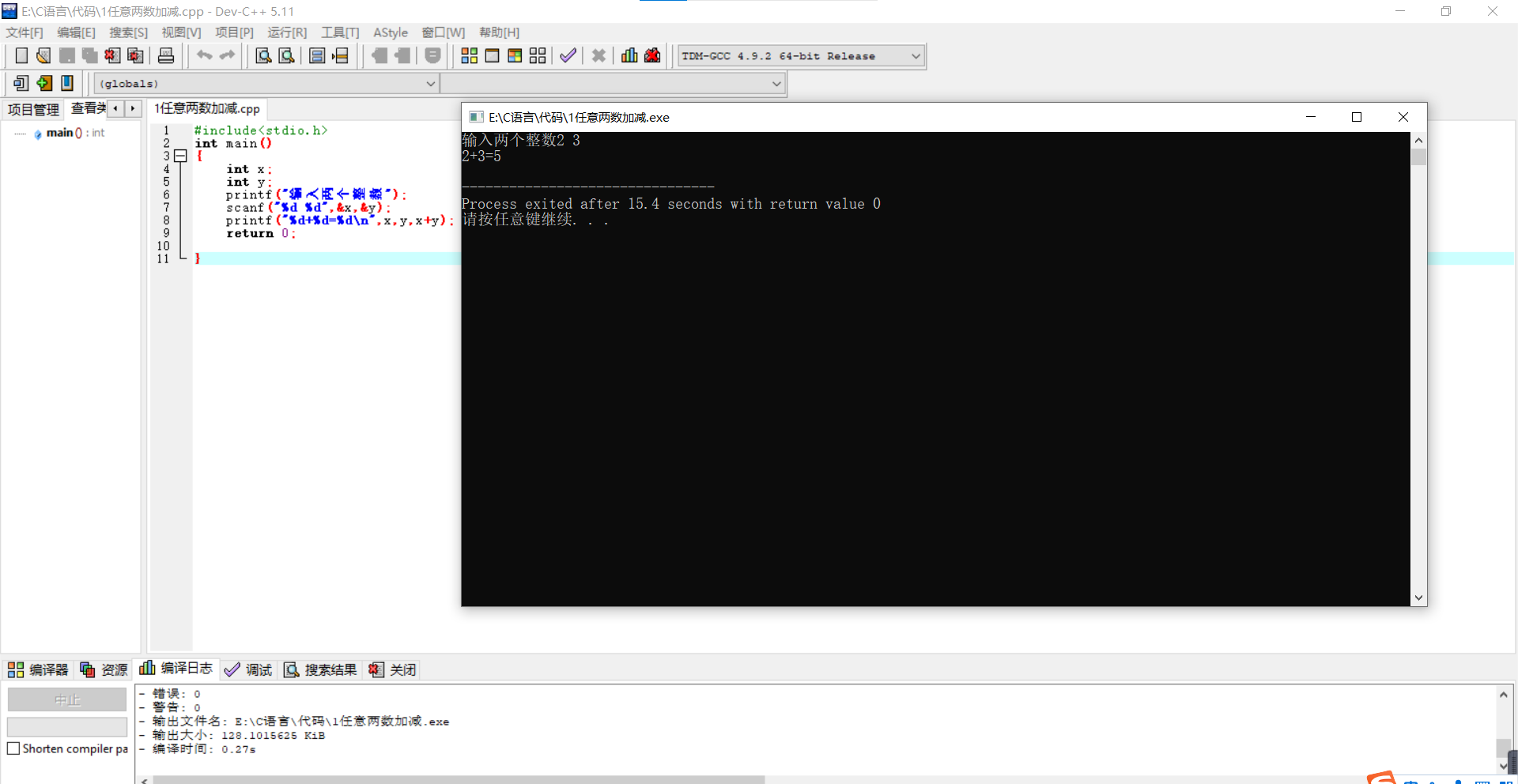1518x784 pixels.
Task: Create a new file with toolbar icon
Action: [x=21, y=55]
